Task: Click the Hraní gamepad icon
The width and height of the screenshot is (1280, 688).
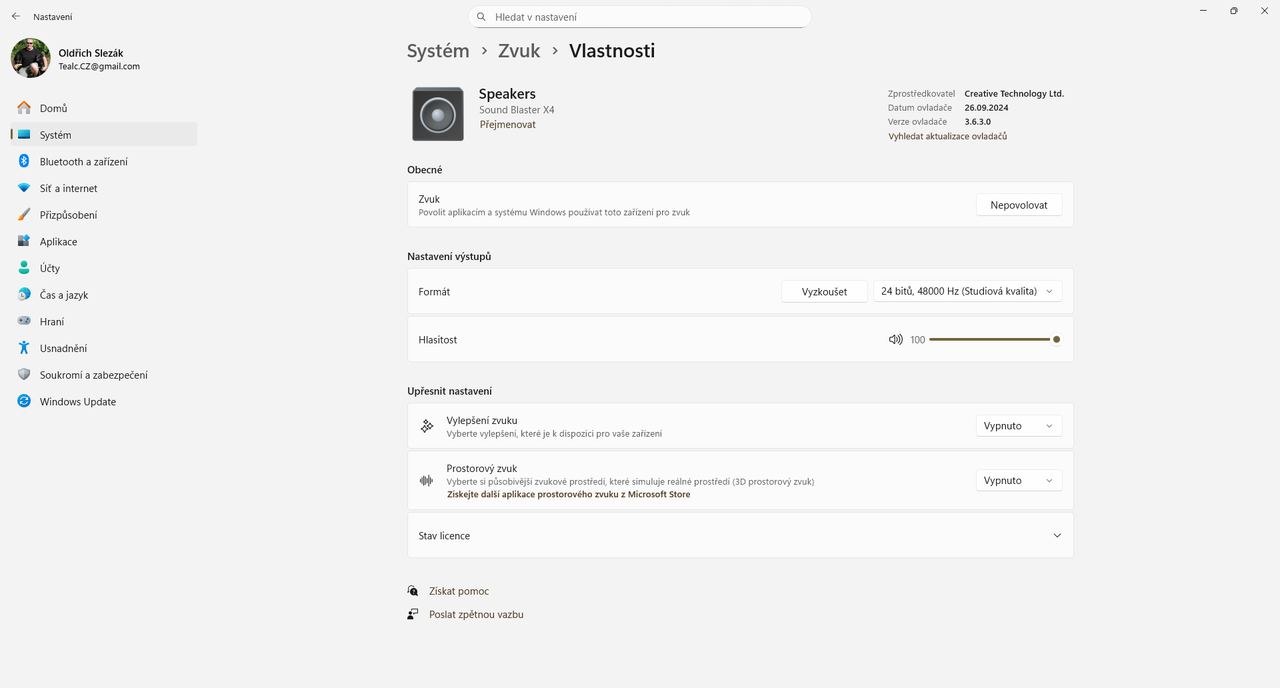Action: click(x=24, y=321)
